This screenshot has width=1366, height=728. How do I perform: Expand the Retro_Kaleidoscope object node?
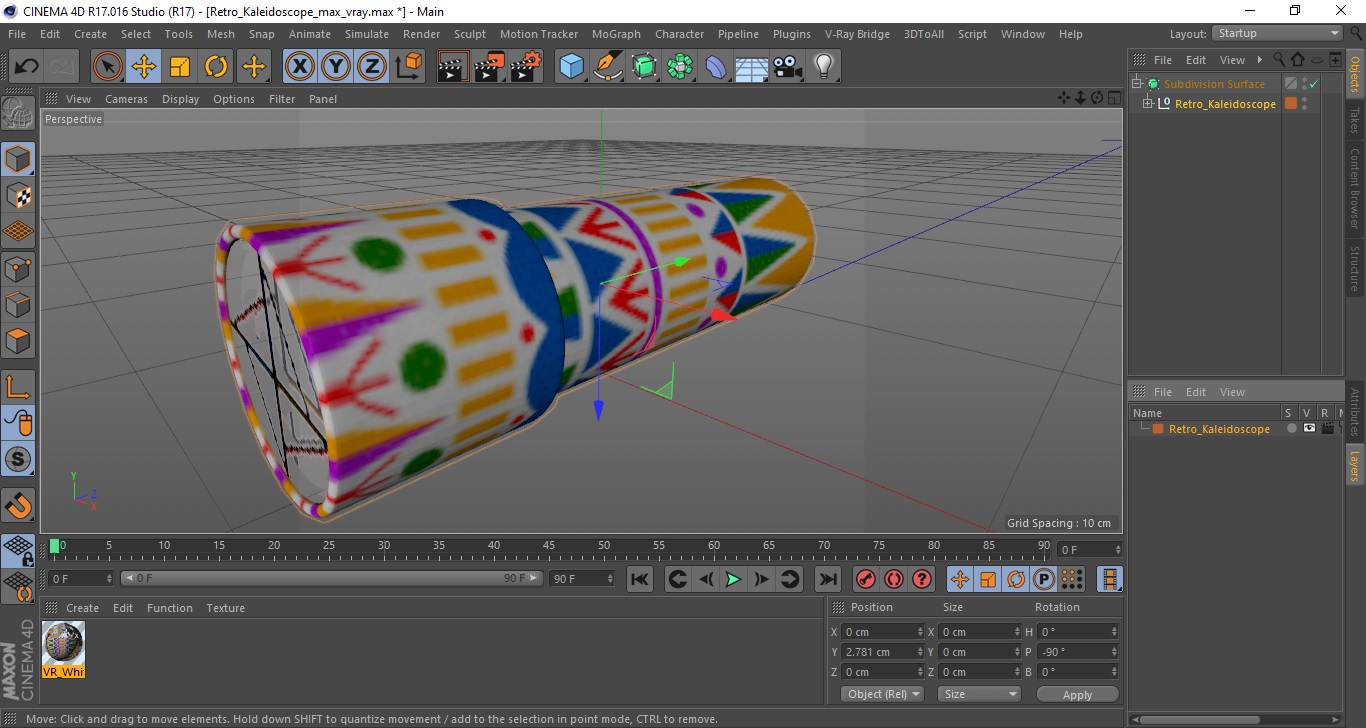(x=1148, y=104)
